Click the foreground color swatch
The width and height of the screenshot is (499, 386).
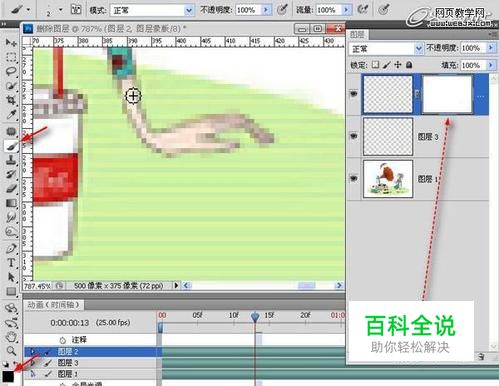(8, 377)
